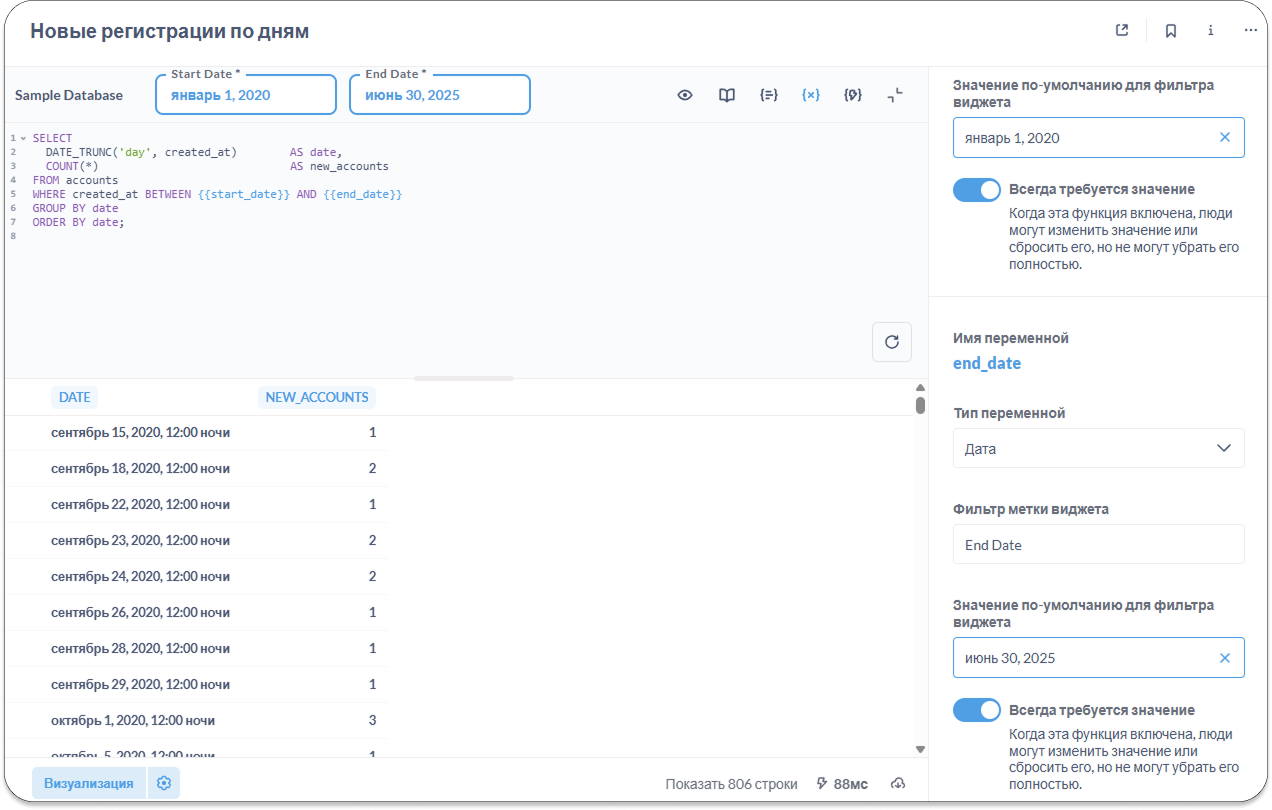The width and height of the screenshot is (1272, 810).
Task: Click the format query icon
Action: 769,95
